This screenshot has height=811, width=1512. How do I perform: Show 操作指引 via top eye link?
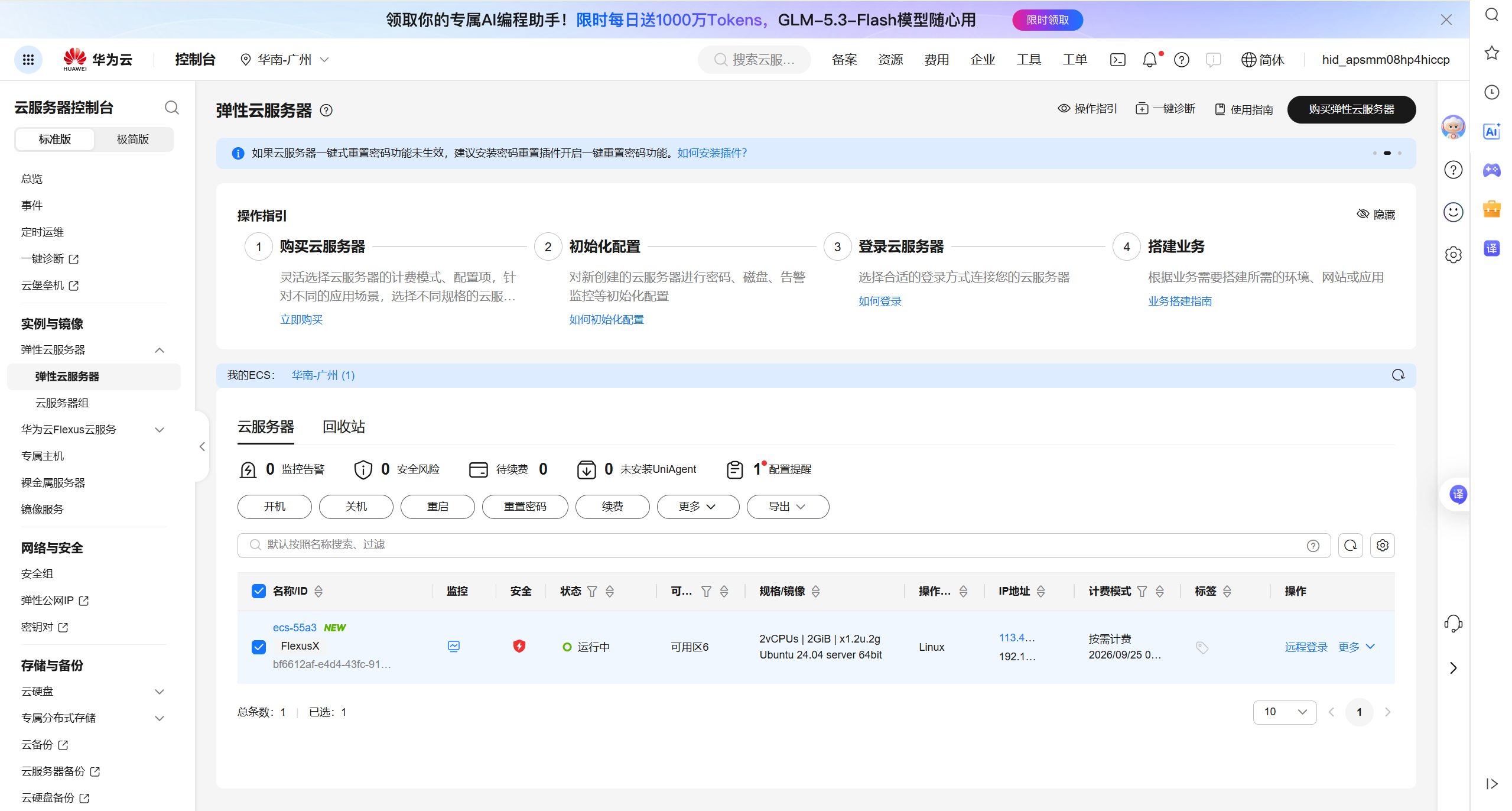tap(1087, 109)
